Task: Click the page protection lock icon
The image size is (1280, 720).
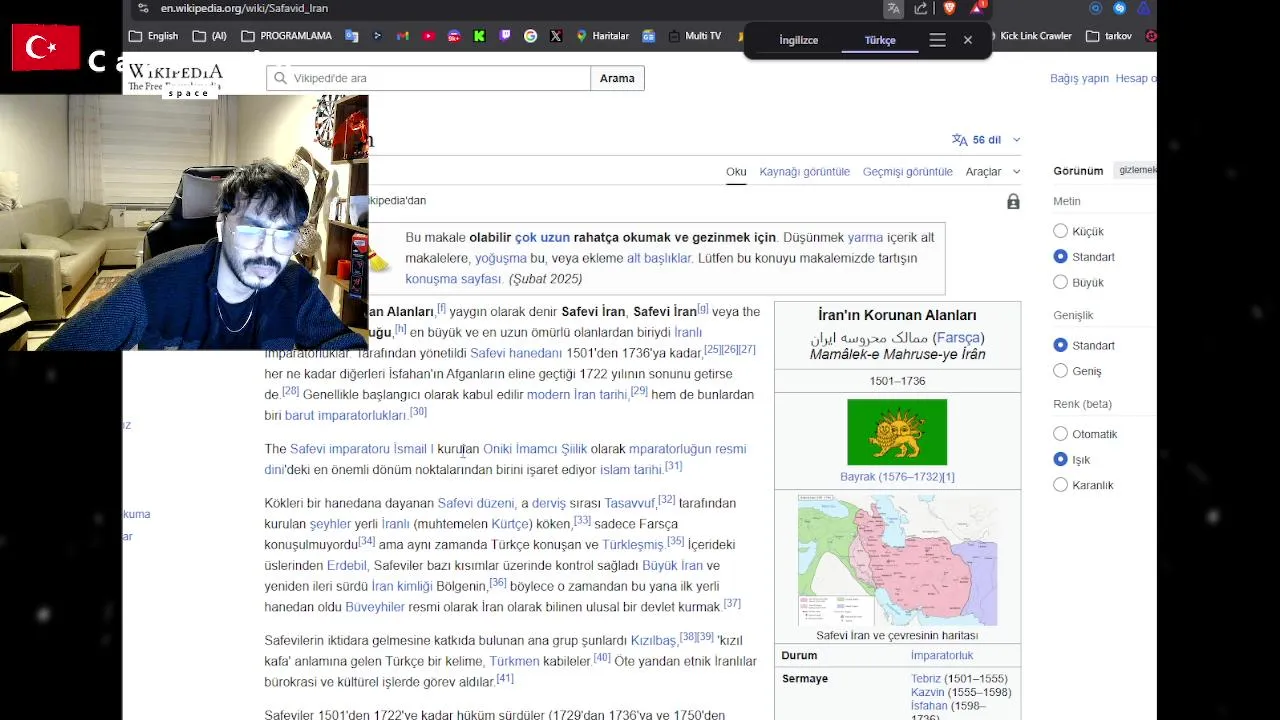Action: pyautogui.click(x=1013, y=202)
